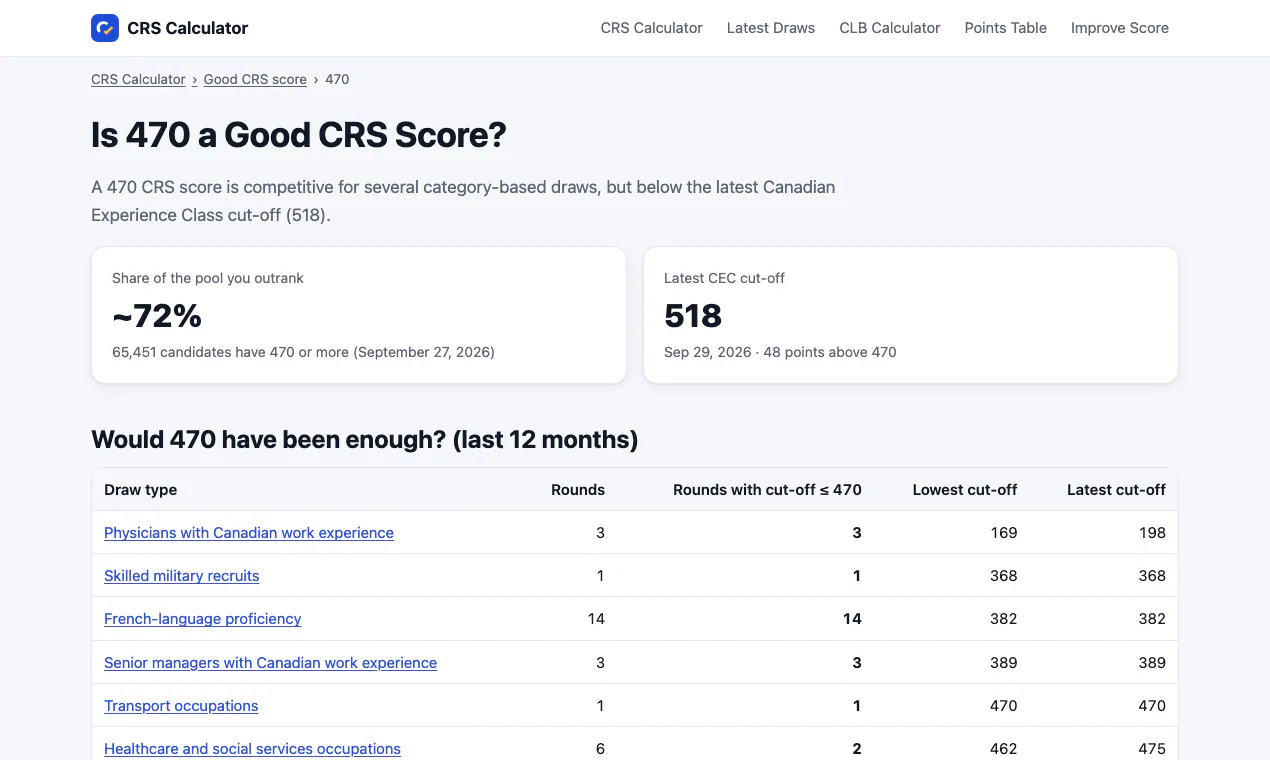Screen dimensions: 1270x760
Task: Click Physicians row latest cut-off 198
Action: tap(1152, 533)
